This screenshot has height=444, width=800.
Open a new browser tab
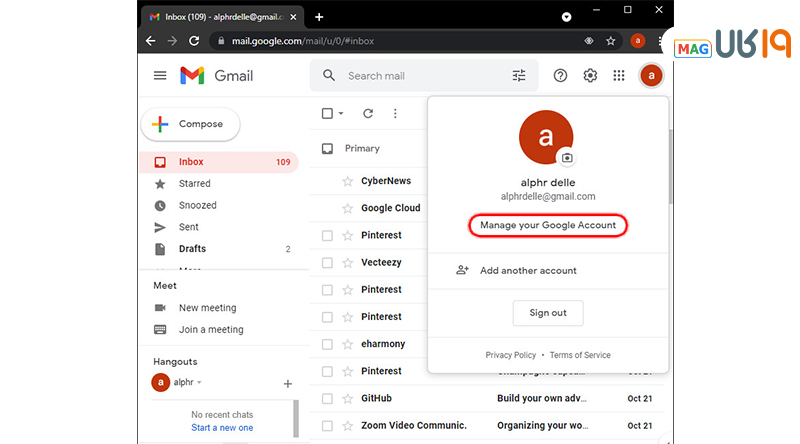click(319, 17)
